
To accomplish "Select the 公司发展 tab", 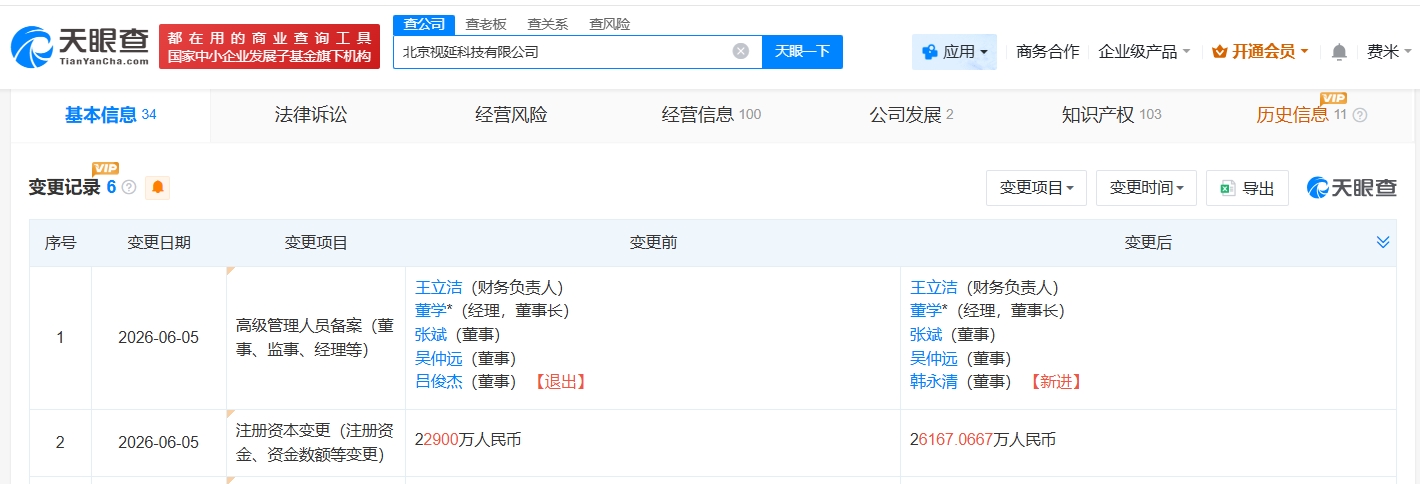I will [911, 115].
